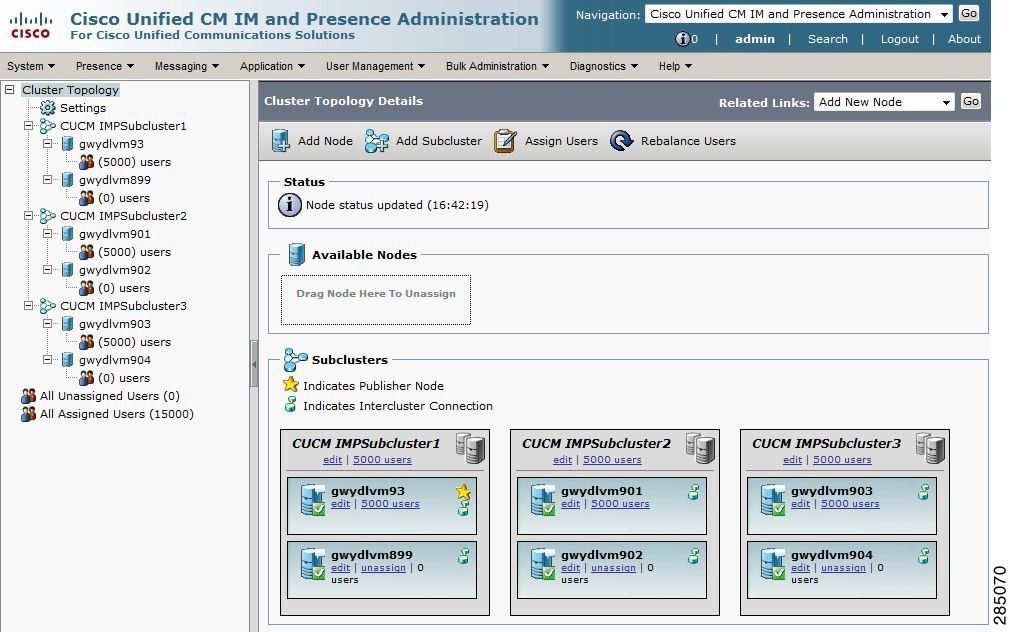Click the About link
Image resolution: width=1011 pixels, height=632 pixels.
pos(964,39)
